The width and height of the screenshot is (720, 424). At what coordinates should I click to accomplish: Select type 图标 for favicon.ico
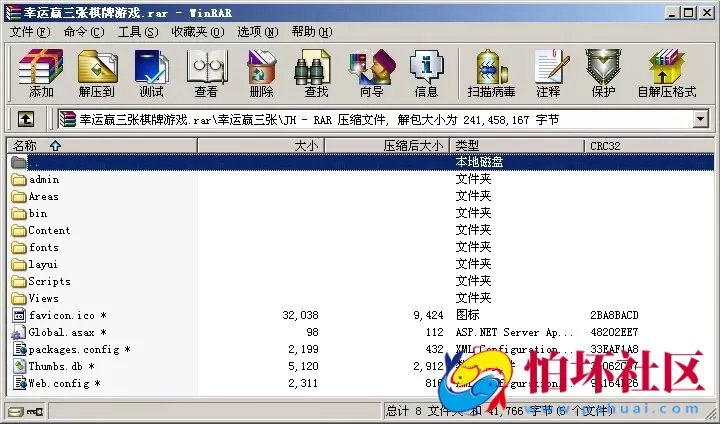[x=467, y=315]
